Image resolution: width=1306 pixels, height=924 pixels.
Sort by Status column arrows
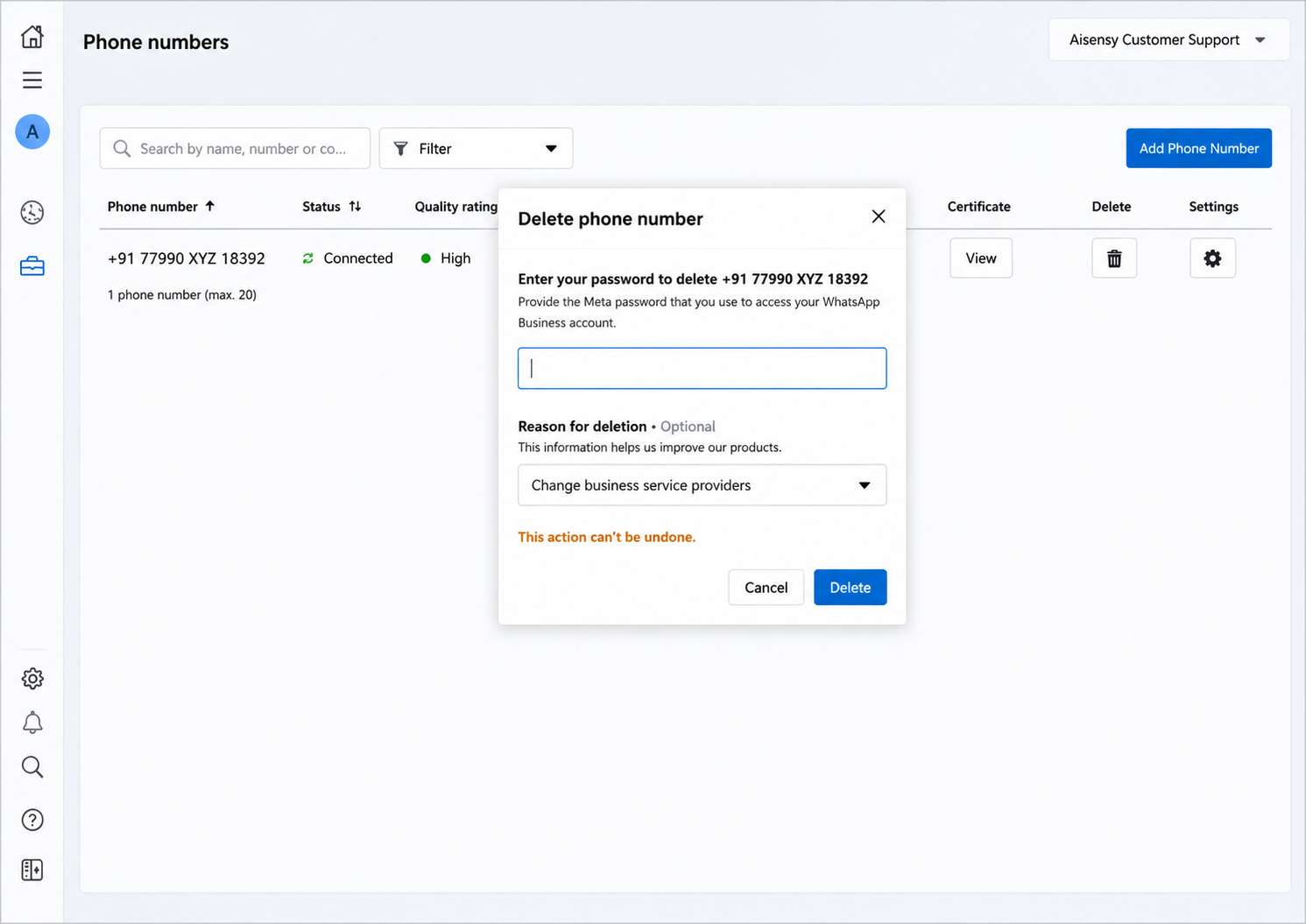tap(355, 206)
